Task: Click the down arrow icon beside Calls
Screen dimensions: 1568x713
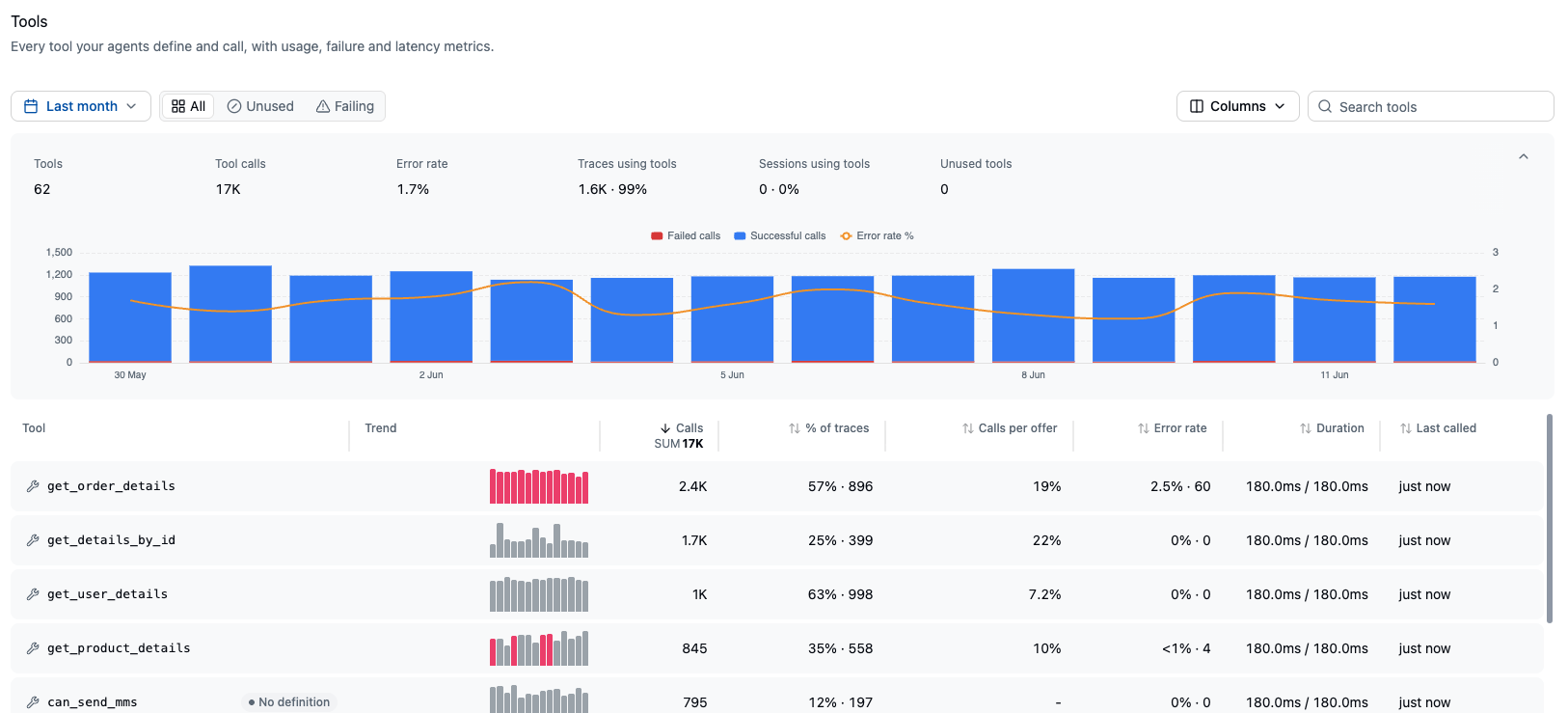Action: pos(665,428)
